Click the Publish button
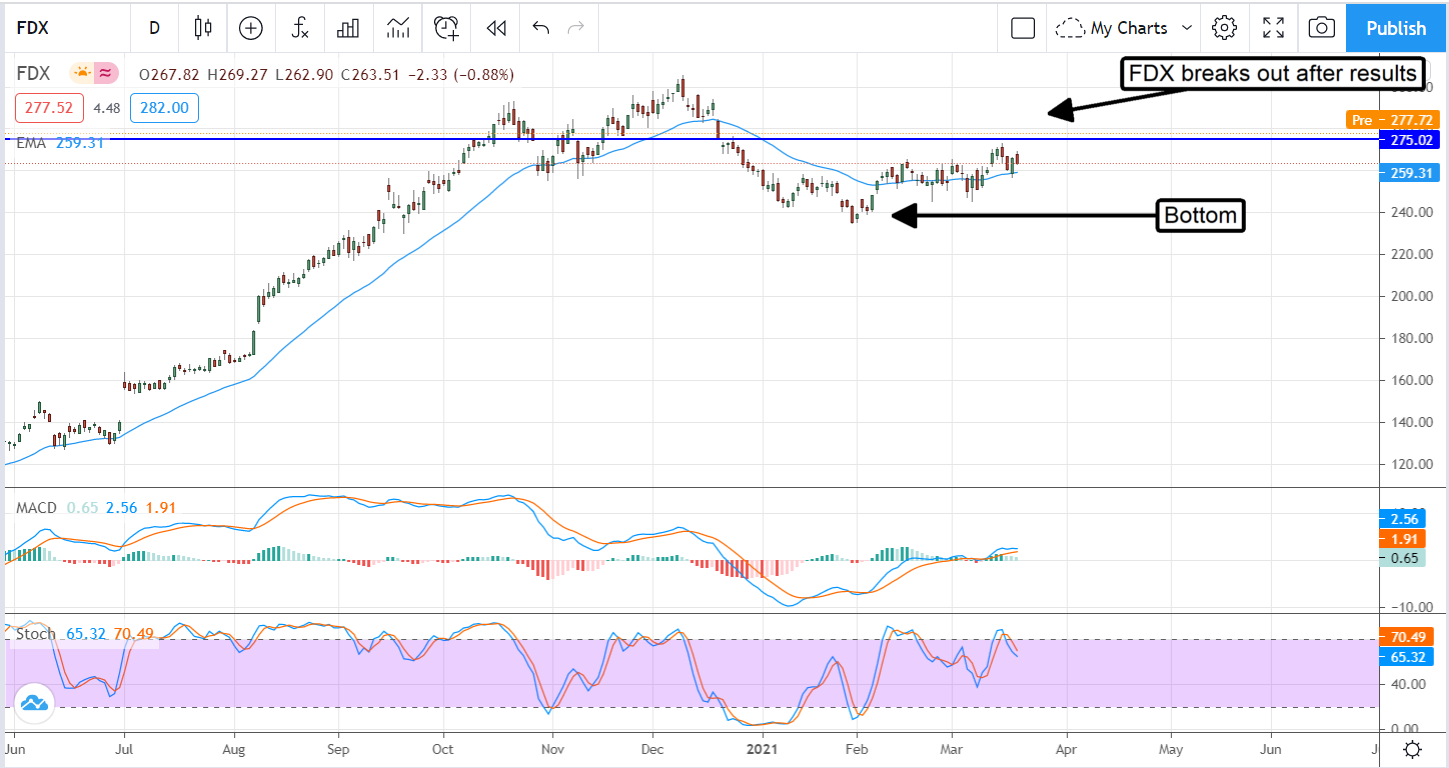1449x768 pixels. (1396, 28)
